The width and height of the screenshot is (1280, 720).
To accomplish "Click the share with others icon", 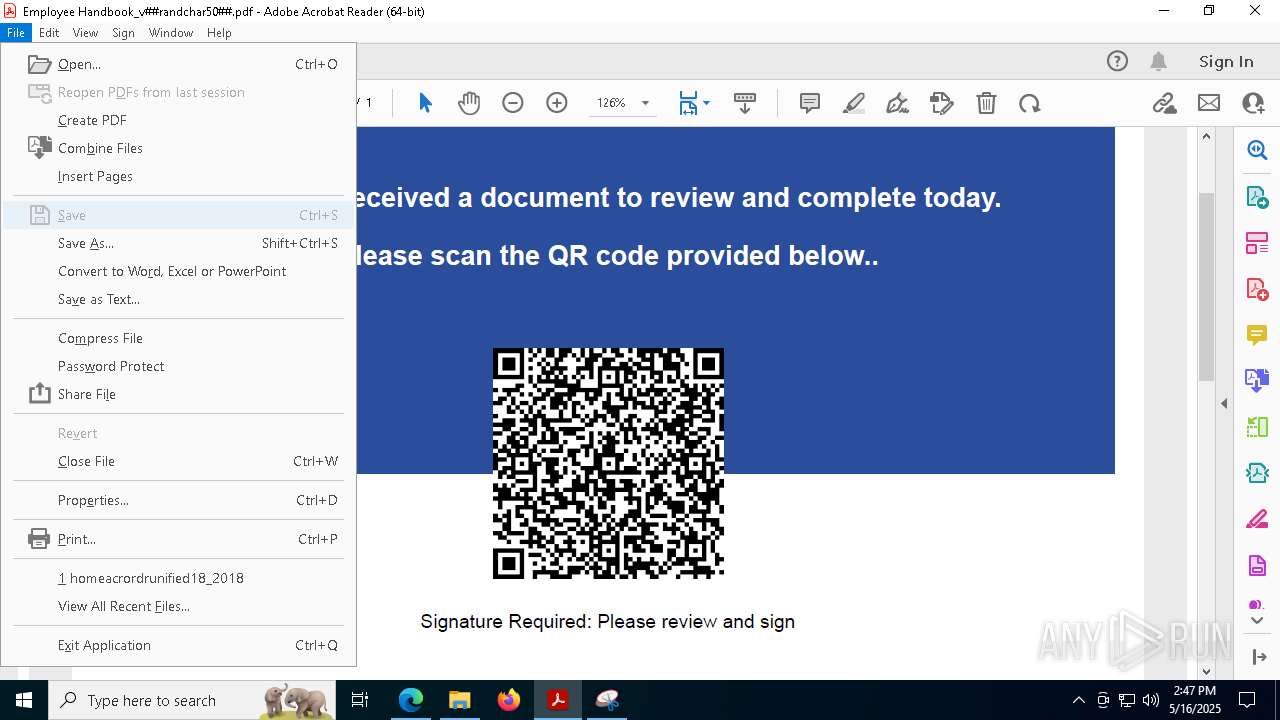I will coord(1253,103).
